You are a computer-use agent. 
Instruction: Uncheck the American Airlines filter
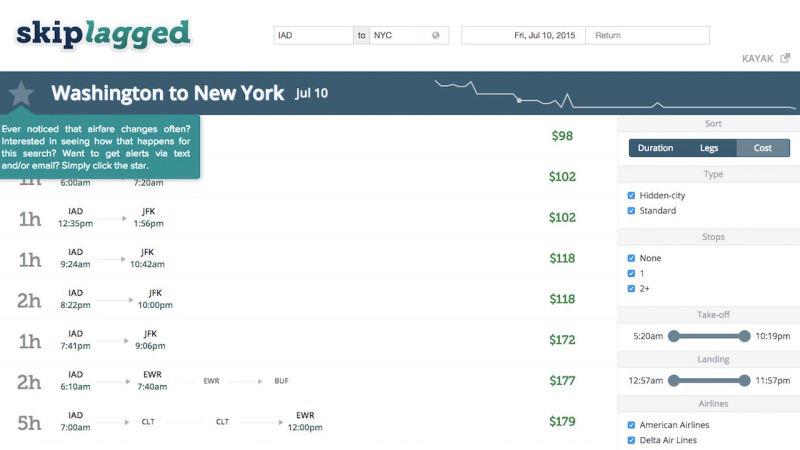coord(631,425)
